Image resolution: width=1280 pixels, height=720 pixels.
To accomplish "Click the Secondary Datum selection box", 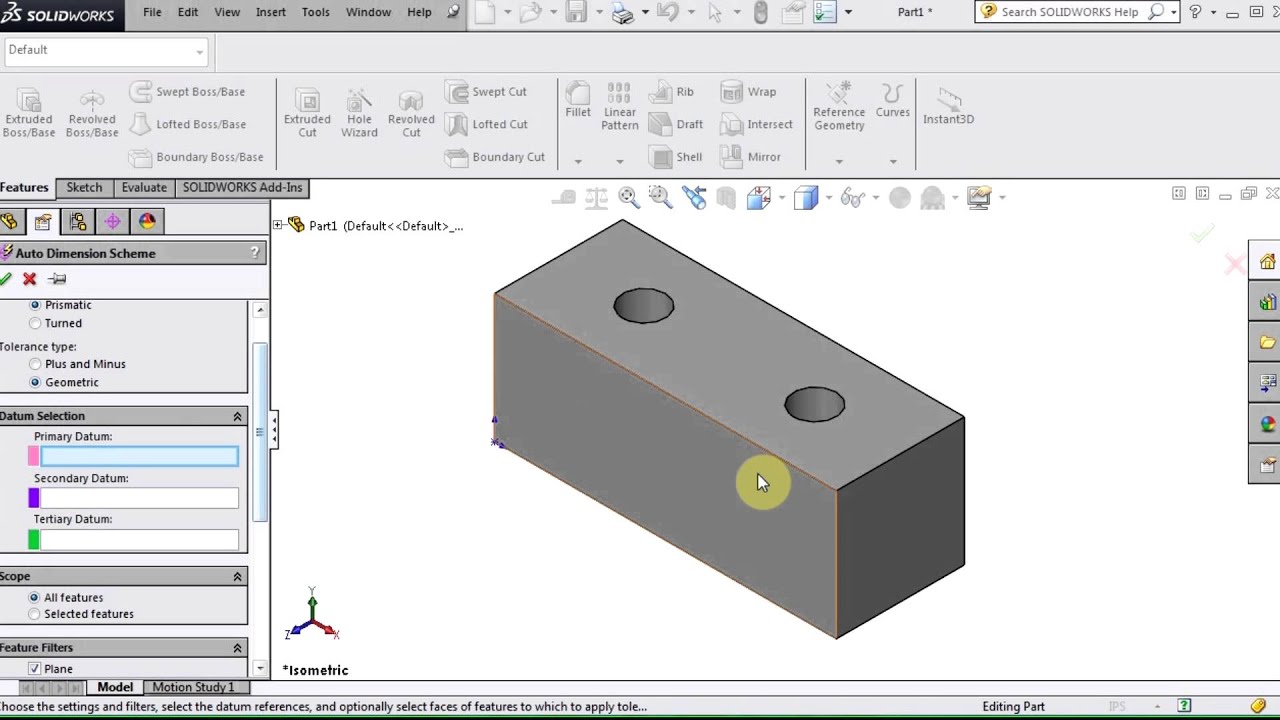I will pyautogui.click(x=139, y=498).
